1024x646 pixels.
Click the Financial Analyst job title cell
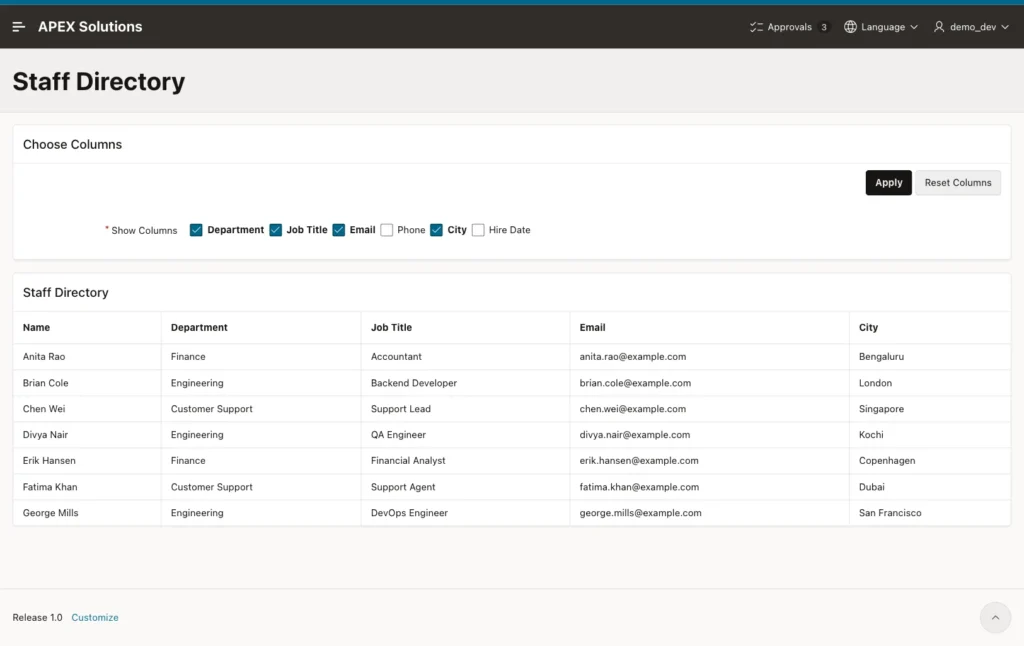click(x=465, y=460)
